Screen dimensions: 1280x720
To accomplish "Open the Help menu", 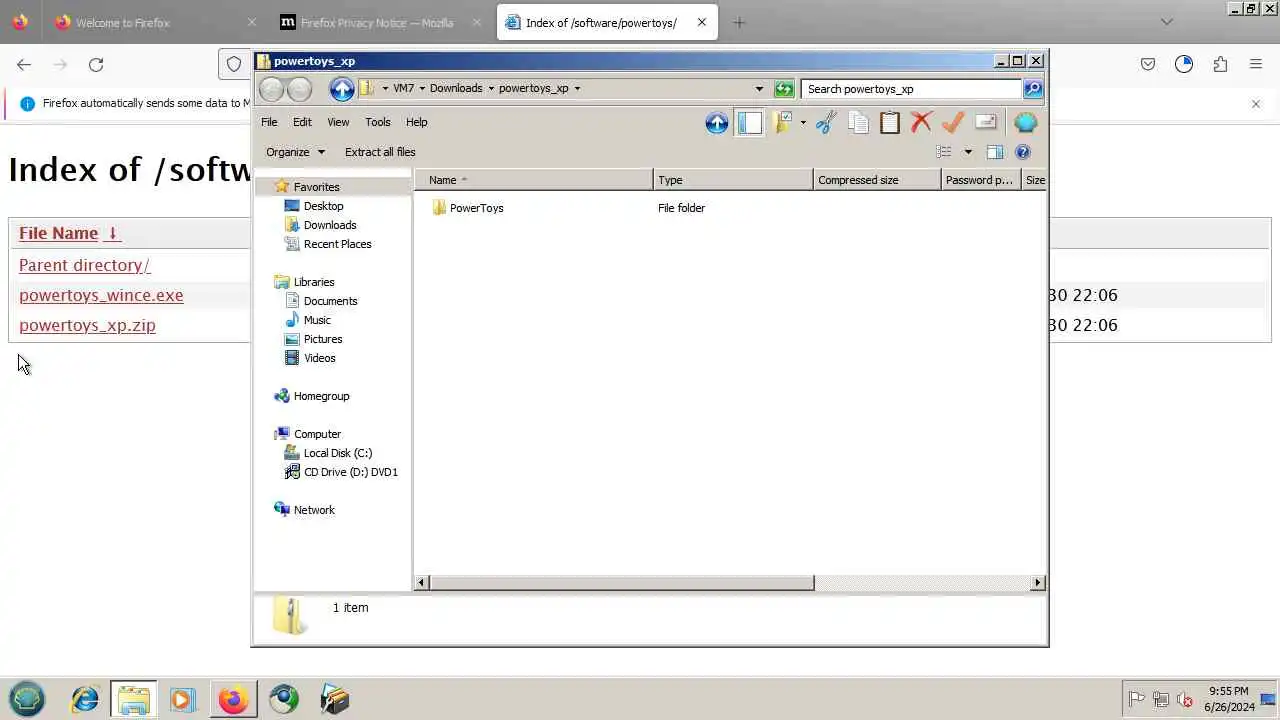I will click(x=416, y=122).
